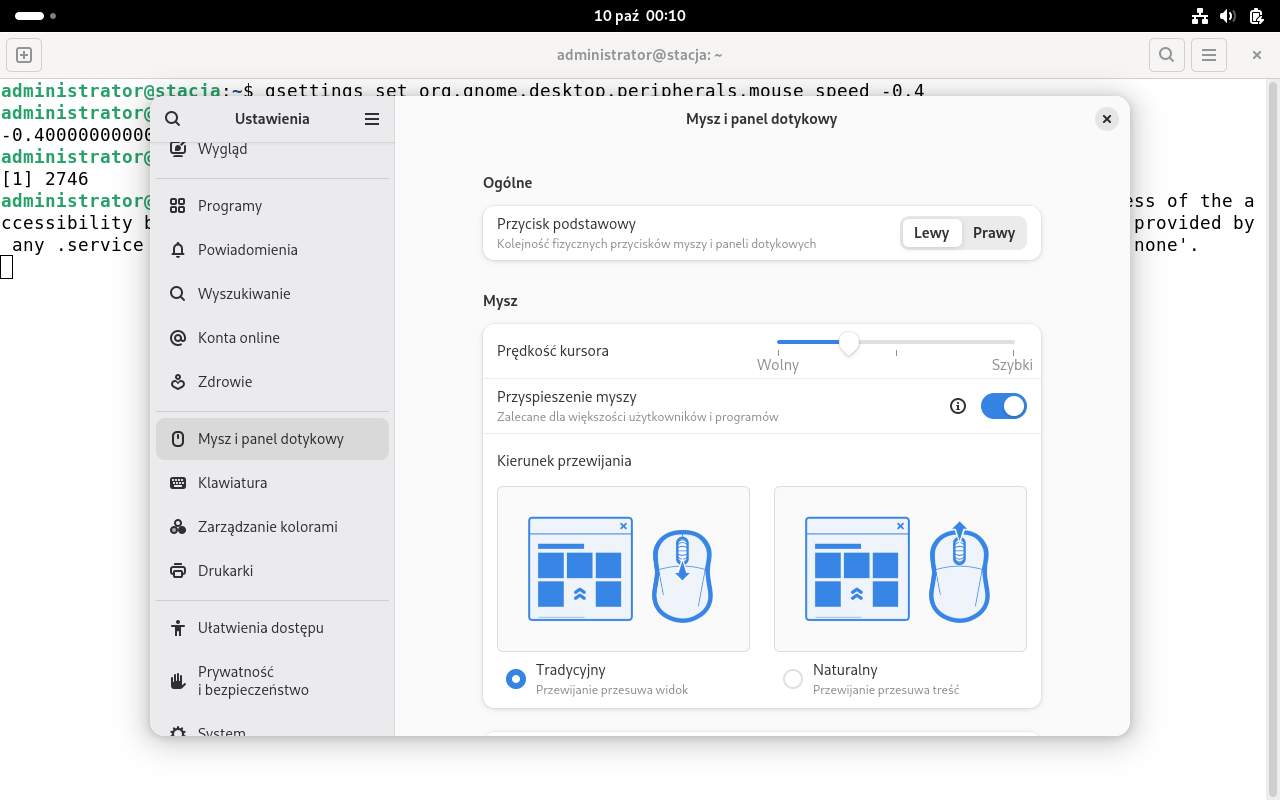
Task: Set primary button to Prawy
Action: (994, 233)
